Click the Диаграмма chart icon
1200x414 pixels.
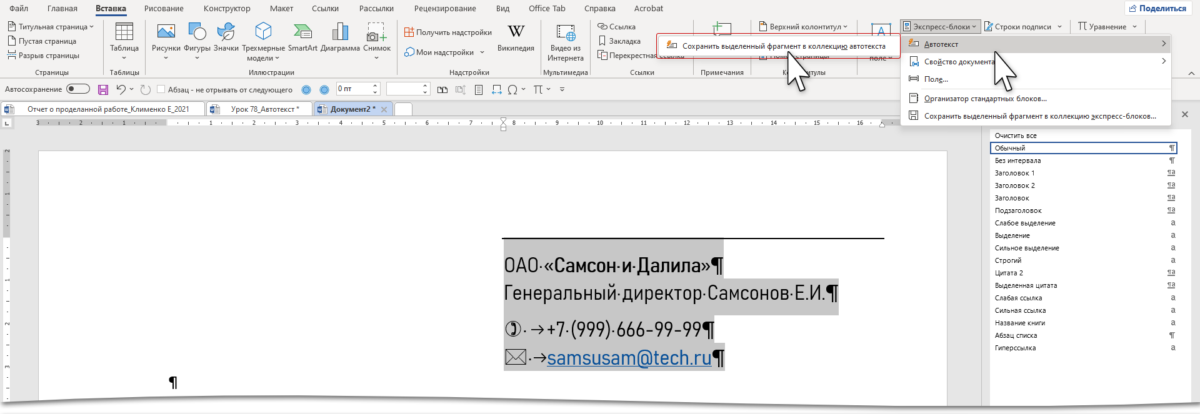(339, 37)
